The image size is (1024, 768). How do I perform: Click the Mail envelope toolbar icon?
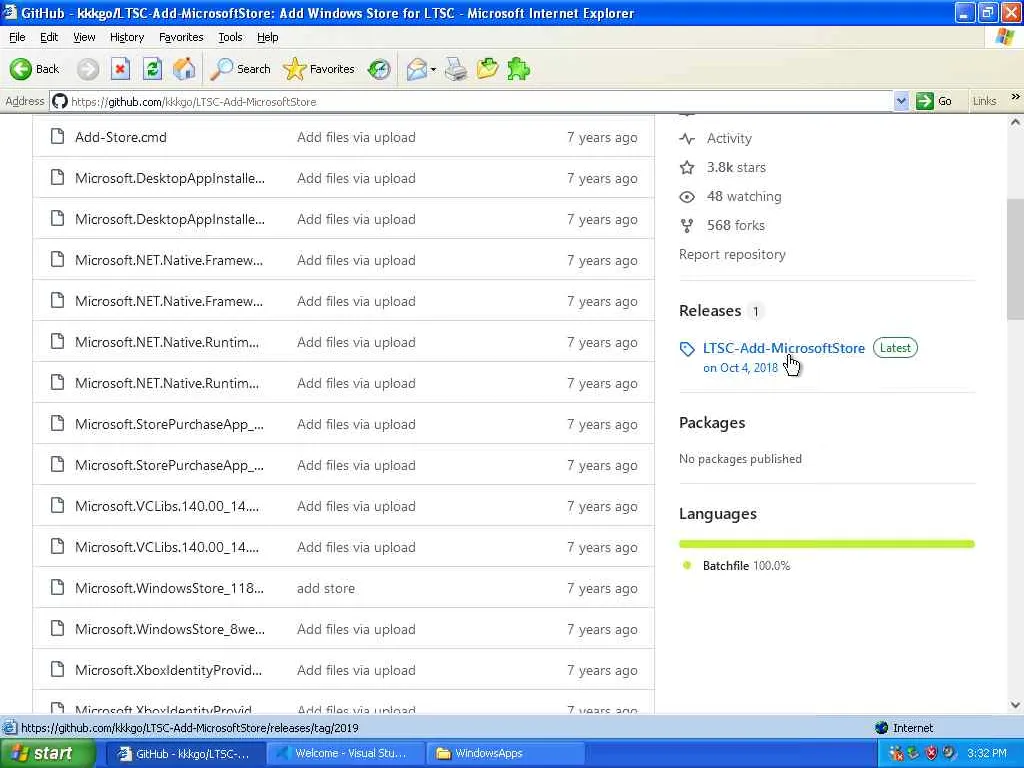coord(417,69)
